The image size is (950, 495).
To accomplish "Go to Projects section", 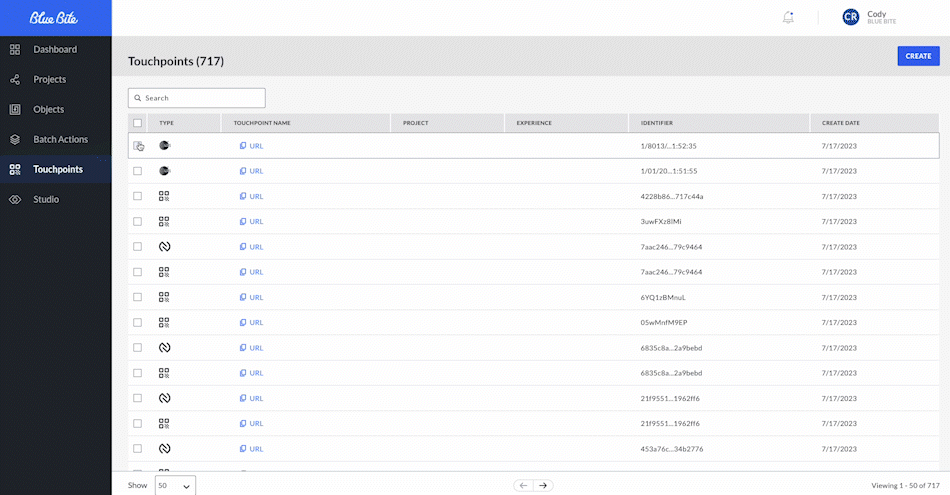I will point(50,79).
